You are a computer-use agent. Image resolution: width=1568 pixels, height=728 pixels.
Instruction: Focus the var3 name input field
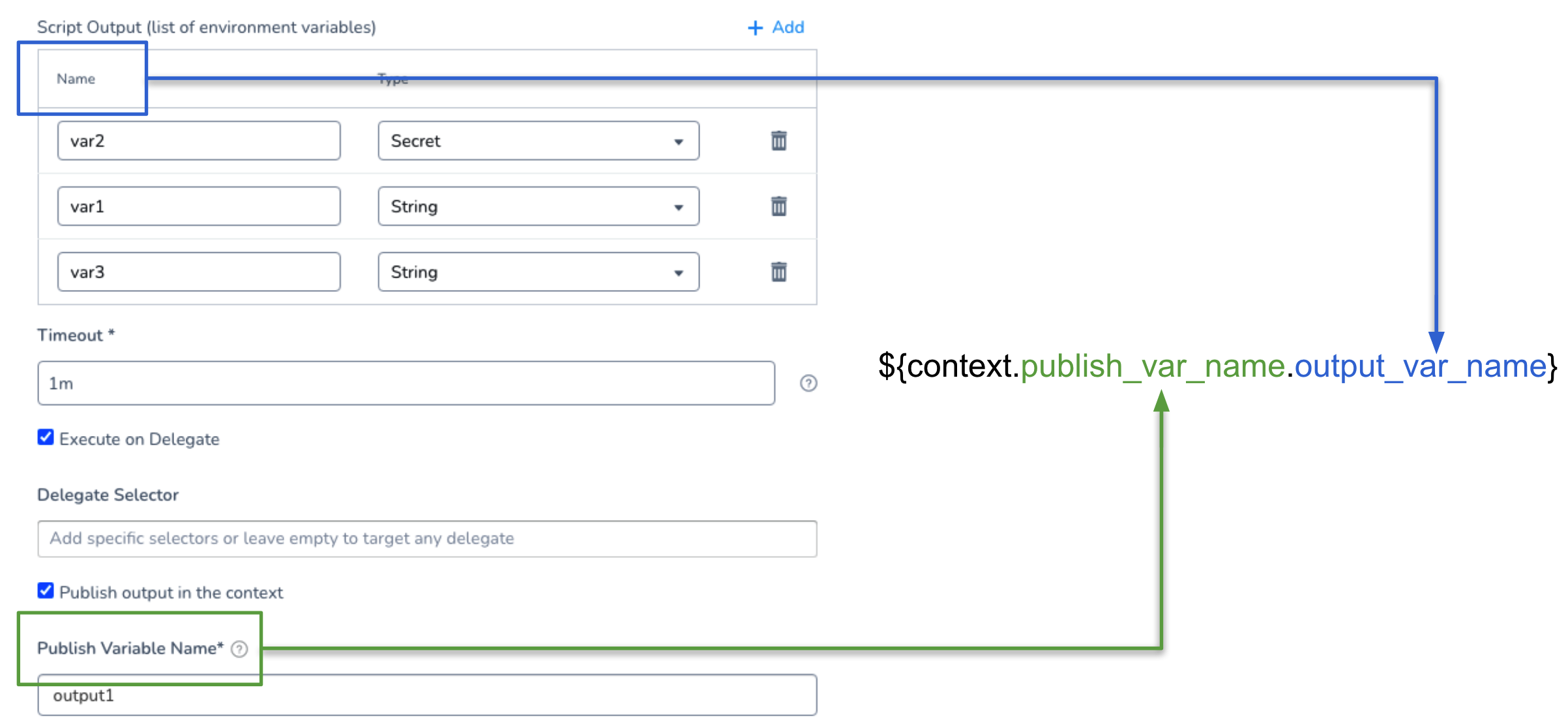pyautogui.click(x=199, y=272)
